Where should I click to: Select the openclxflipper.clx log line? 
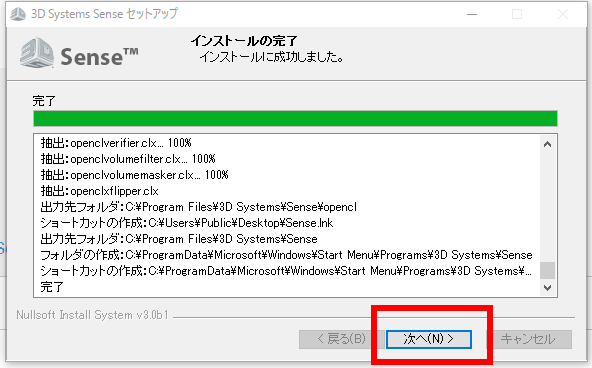(x=100, y=191)
